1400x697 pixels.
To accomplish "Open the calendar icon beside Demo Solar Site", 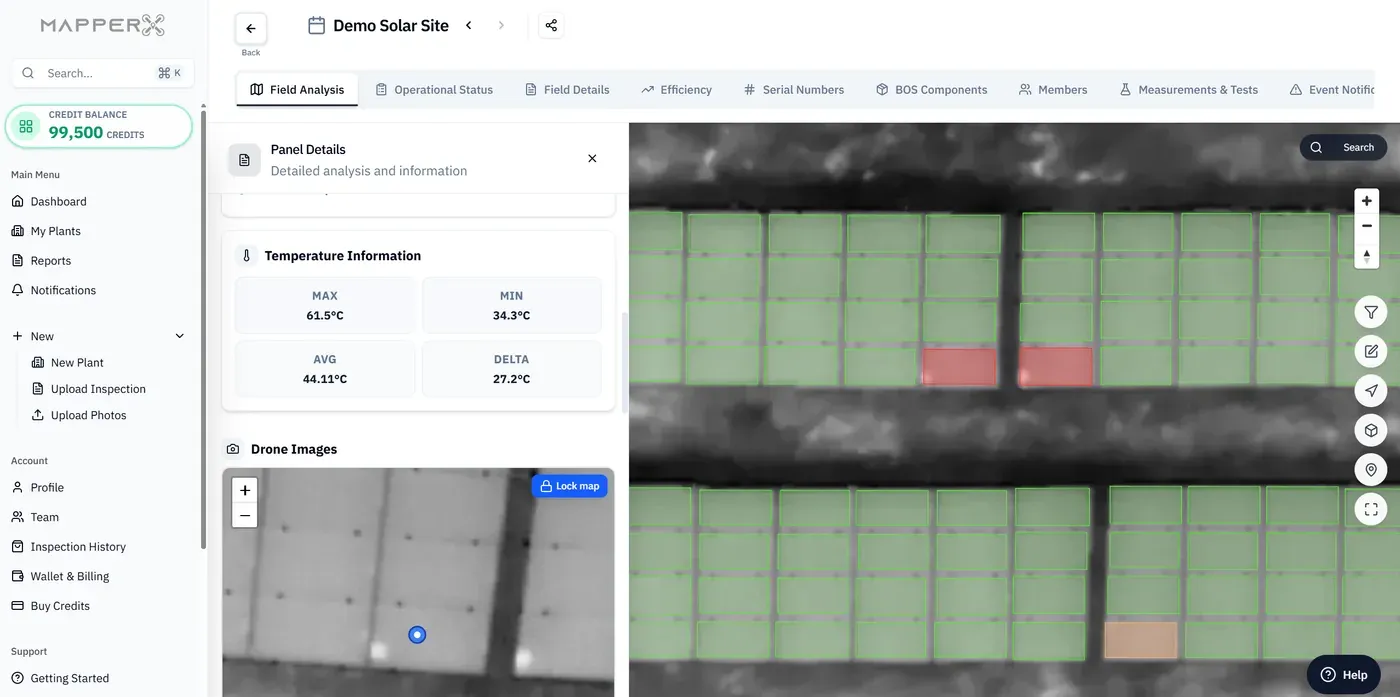I will click(316, 26).
